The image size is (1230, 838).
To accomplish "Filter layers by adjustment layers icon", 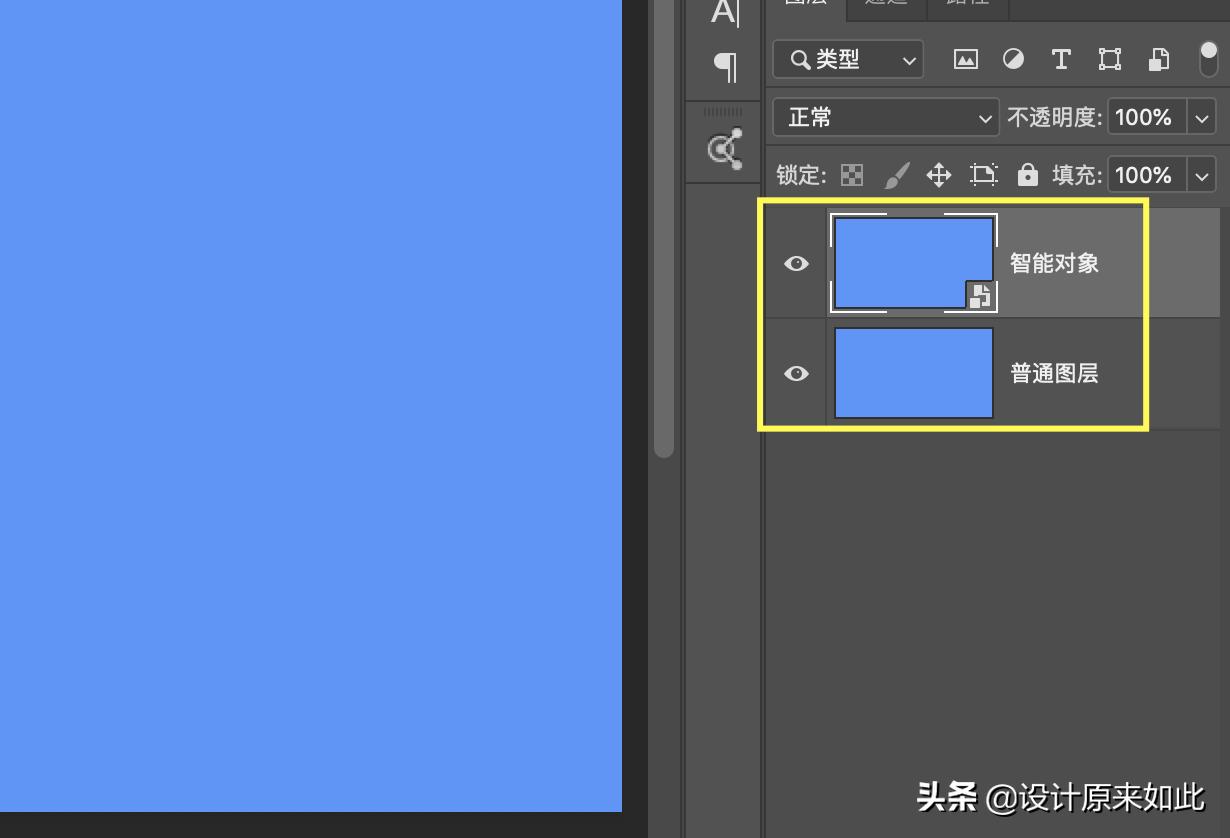I will pyautogui.click(x=1013, y=60).
